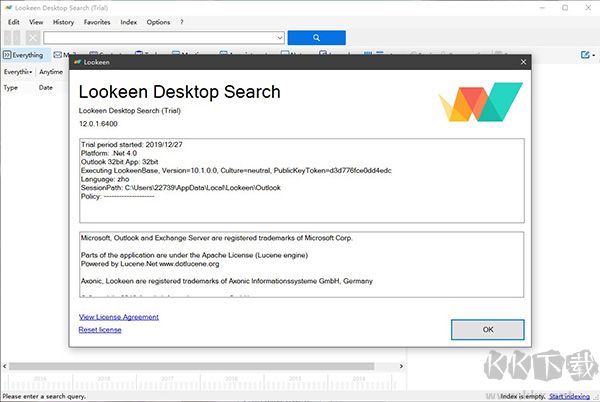Open the Anytime date filter dropdown
The width and height of the screenshot is (600, 402).
[51, 72]
